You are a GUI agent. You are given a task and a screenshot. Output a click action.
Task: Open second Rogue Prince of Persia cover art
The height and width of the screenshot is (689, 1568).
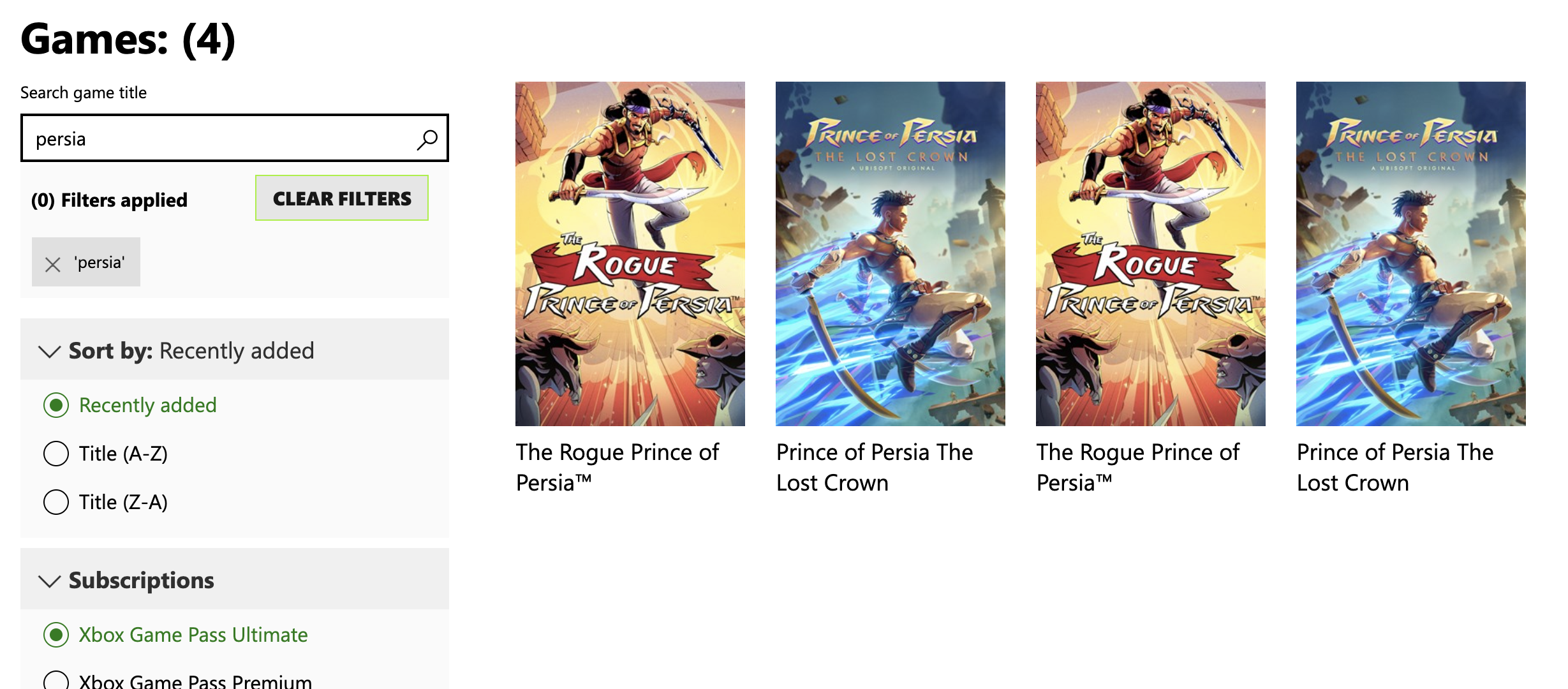[x=1150, y=253]
